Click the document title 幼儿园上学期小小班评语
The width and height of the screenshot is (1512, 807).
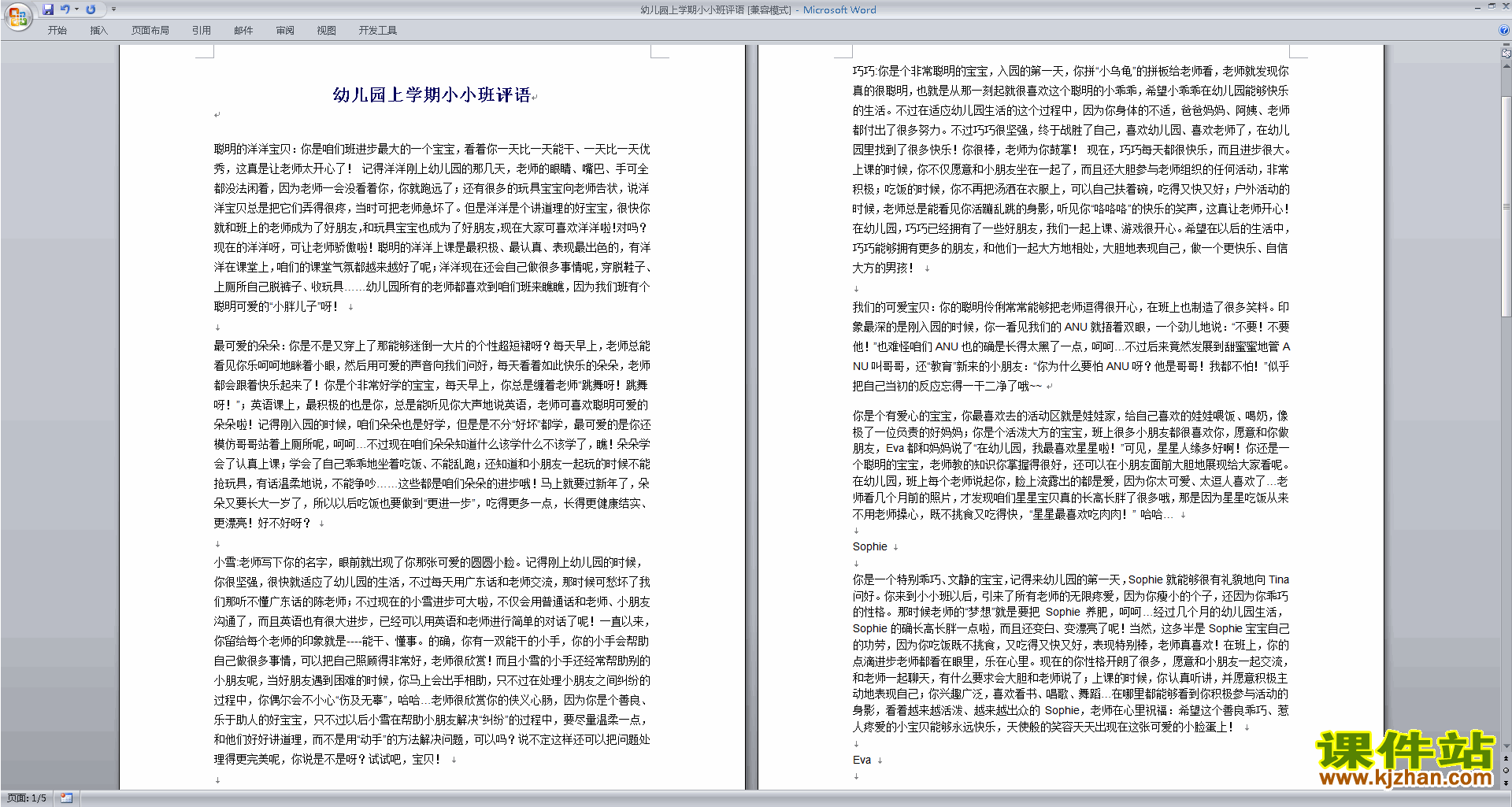pos(432,95)
